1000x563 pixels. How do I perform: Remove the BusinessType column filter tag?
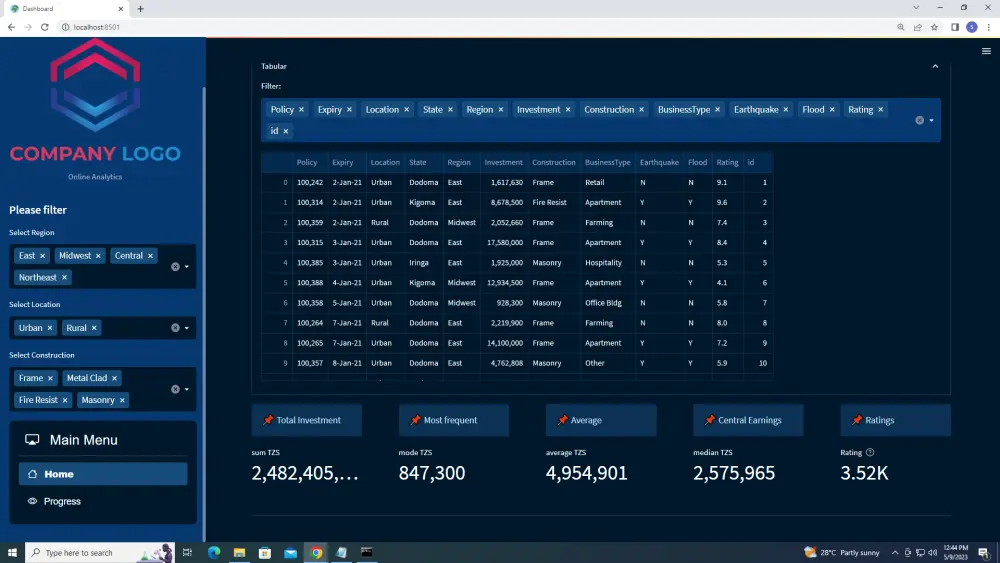[717, 110]
